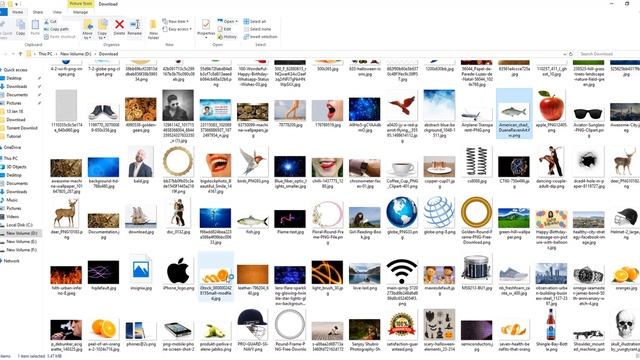Image resolution: width=640 pixels, height=360 pixels.
Task: Click chevron after New Volume (D:) in breadcrumb
Action: [96, 54]
